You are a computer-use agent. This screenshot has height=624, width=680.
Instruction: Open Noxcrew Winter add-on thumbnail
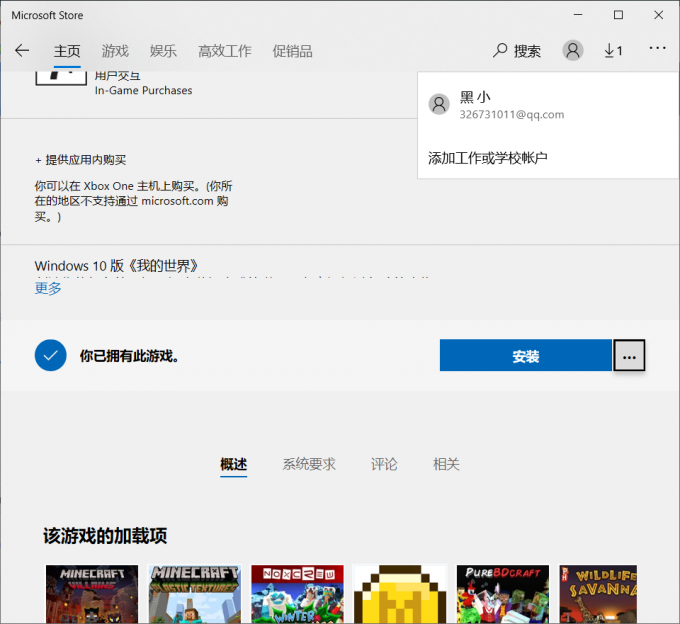pos(298,594)
